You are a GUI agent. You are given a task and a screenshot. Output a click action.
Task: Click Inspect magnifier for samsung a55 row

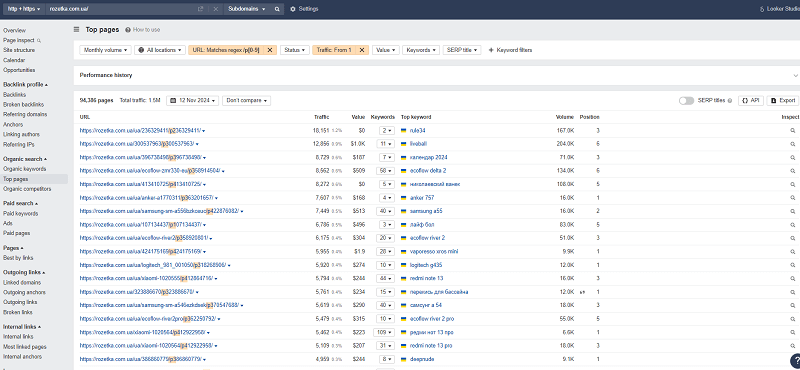[x=793, y=211]
